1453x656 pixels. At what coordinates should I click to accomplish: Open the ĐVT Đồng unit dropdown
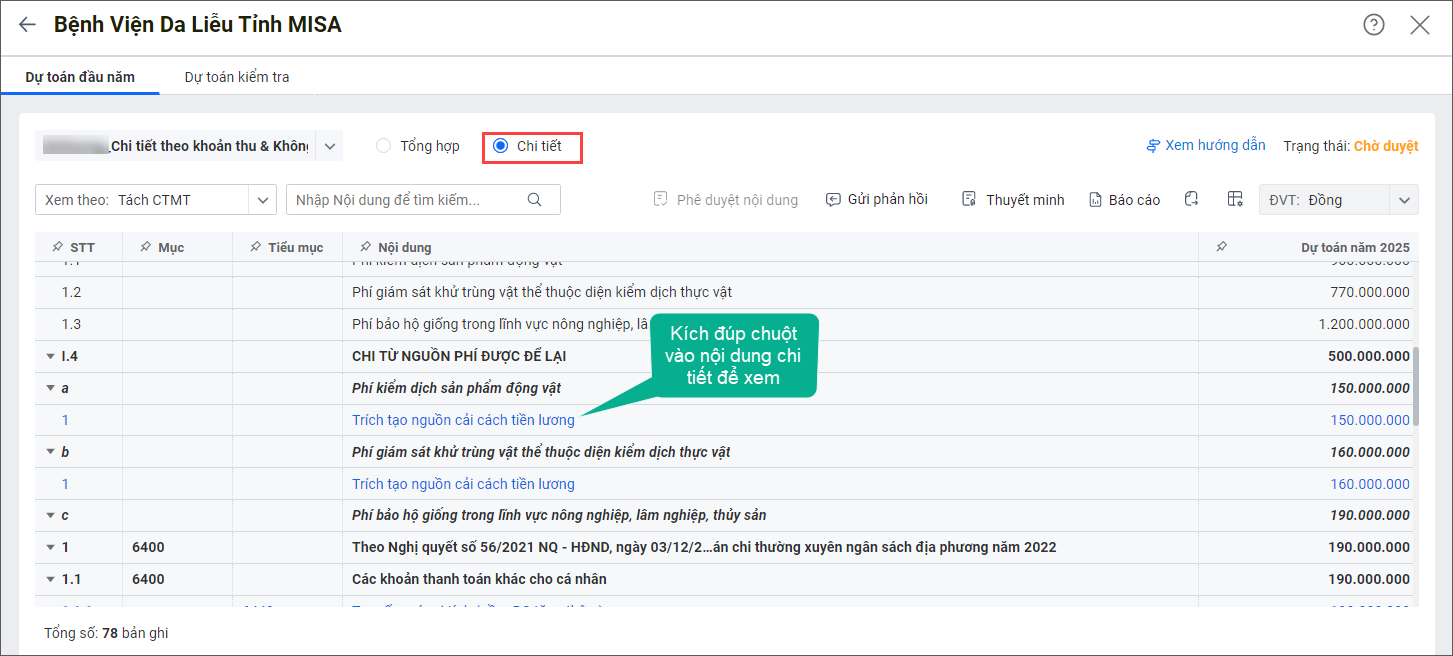click(x=1403, y=200)
